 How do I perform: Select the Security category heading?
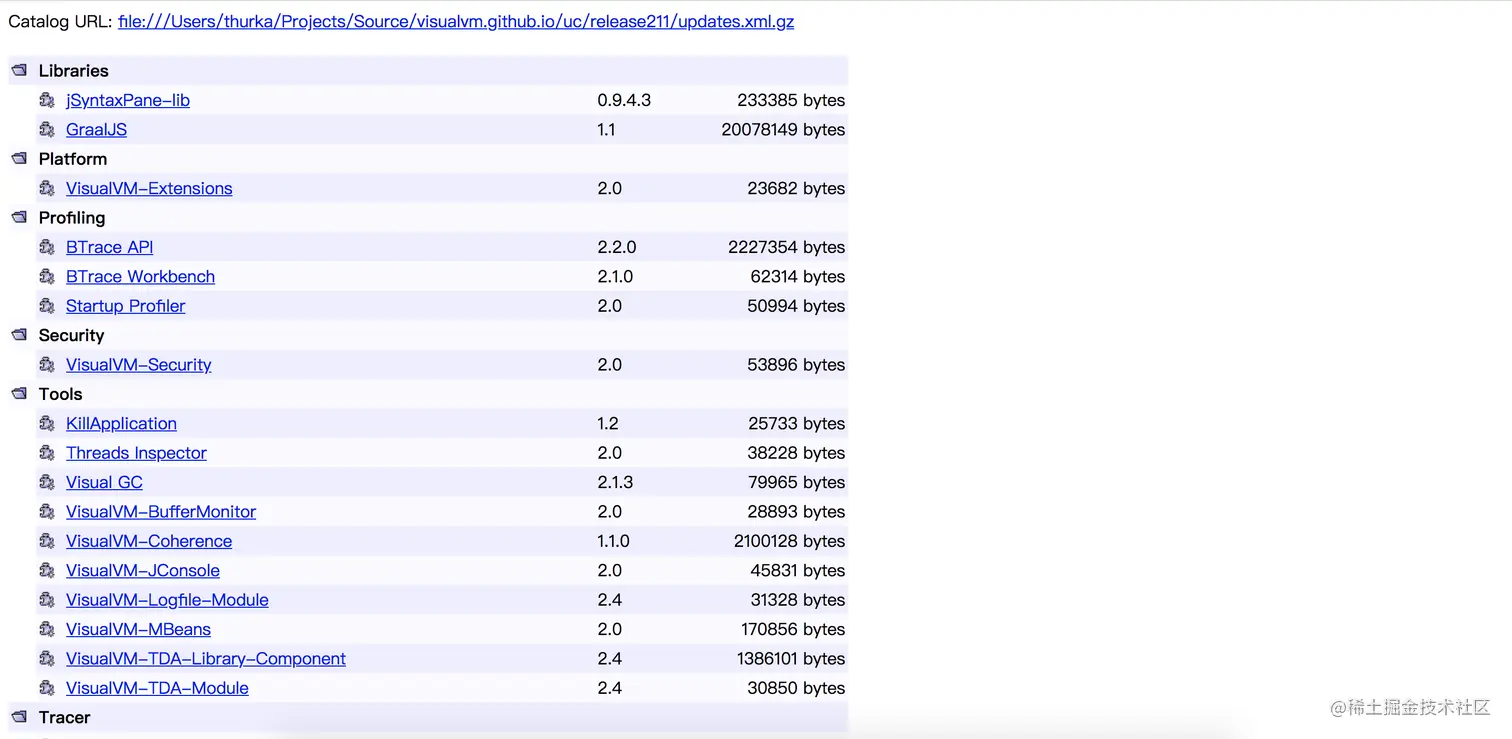point(71,335)
